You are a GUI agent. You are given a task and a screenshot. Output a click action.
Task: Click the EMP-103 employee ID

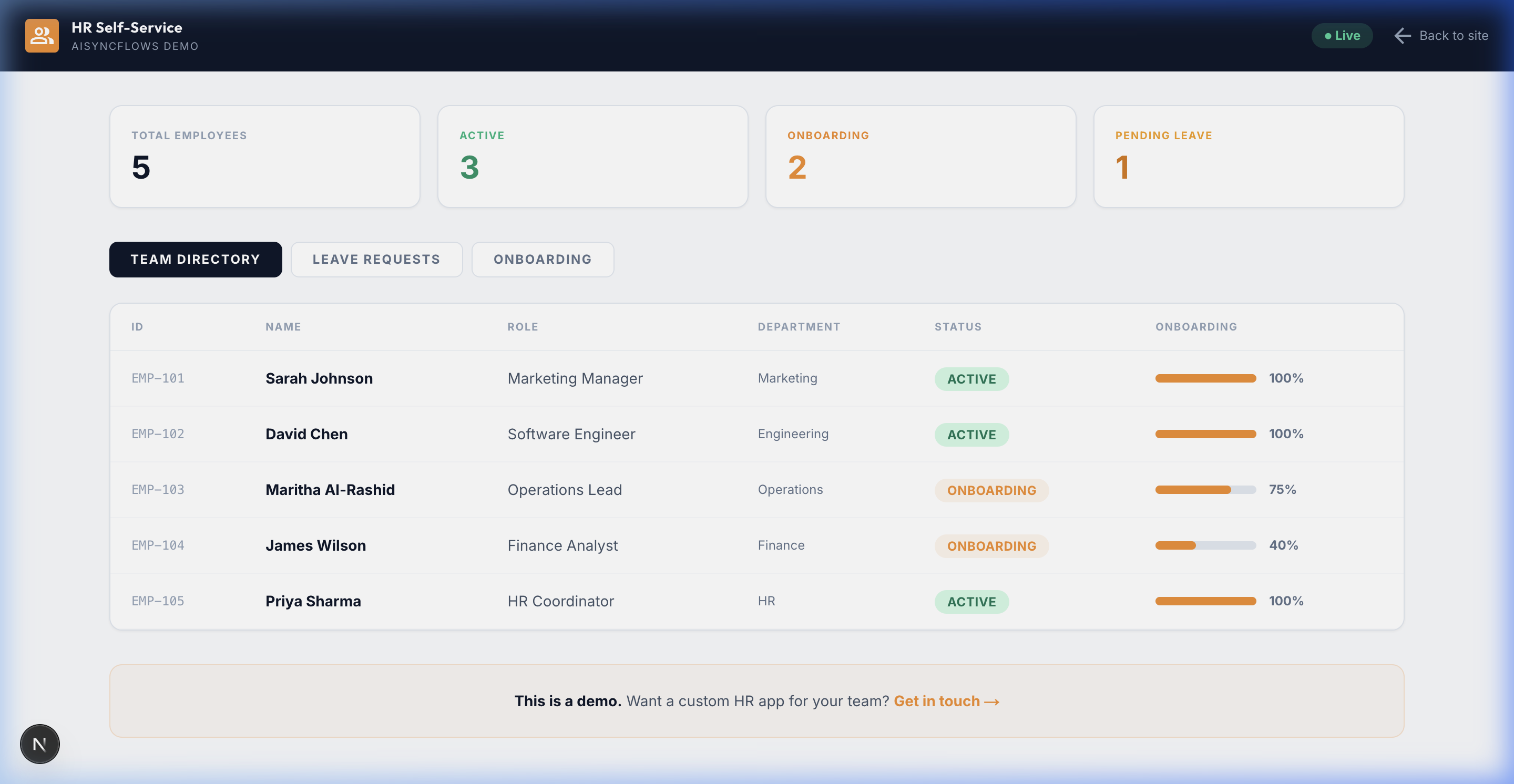[x=158, y=490]
